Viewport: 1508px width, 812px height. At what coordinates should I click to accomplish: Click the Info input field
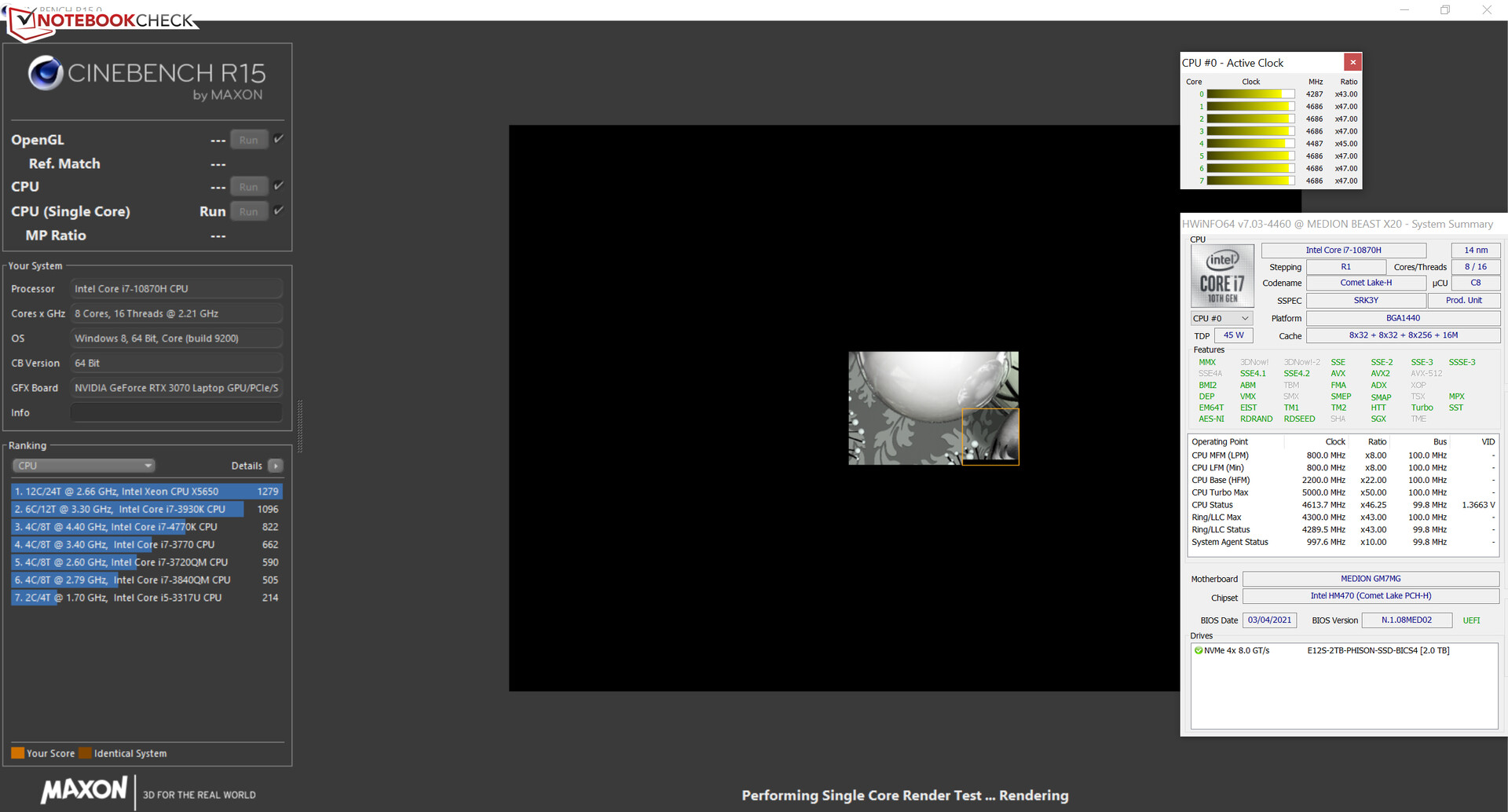pyautogui.click(x=177, y=412)
